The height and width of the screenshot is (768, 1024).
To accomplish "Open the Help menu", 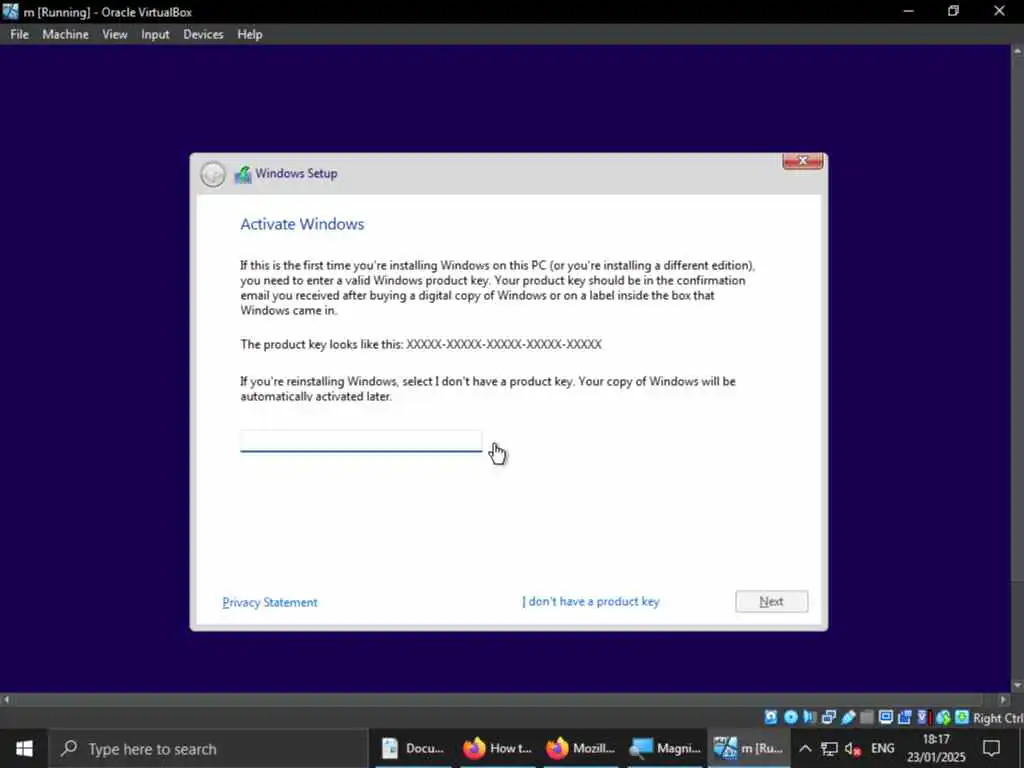I will (x=249, y=35).
